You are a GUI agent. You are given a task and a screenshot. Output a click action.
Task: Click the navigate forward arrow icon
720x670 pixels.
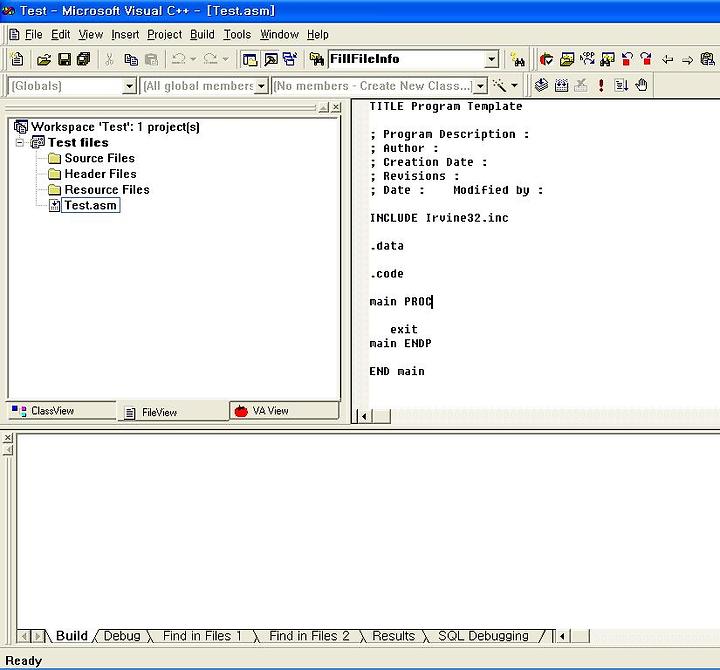pyautogui.click(x=687, y=60)
